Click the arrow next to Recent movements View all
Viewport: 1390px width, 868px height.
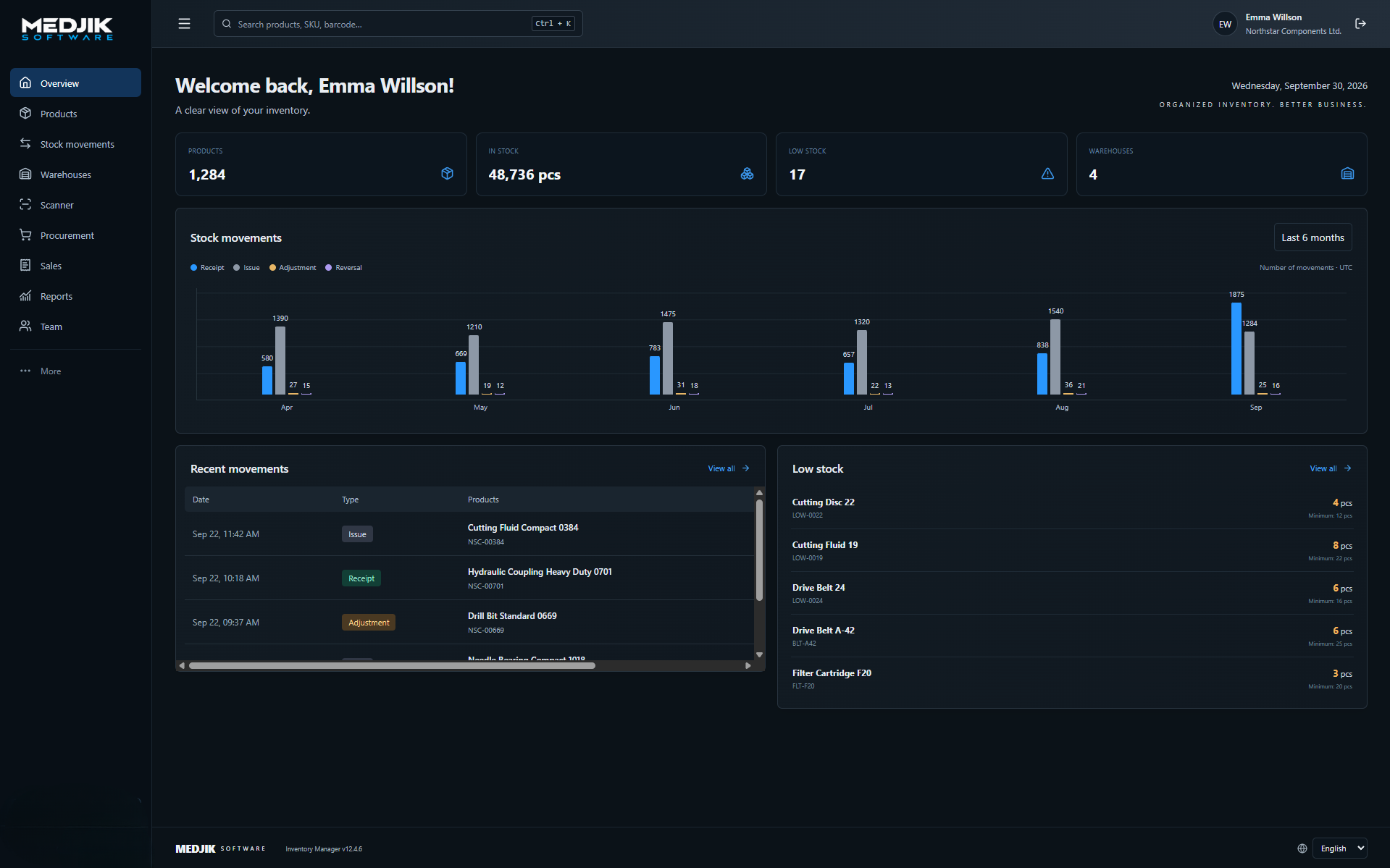(745, 468)
